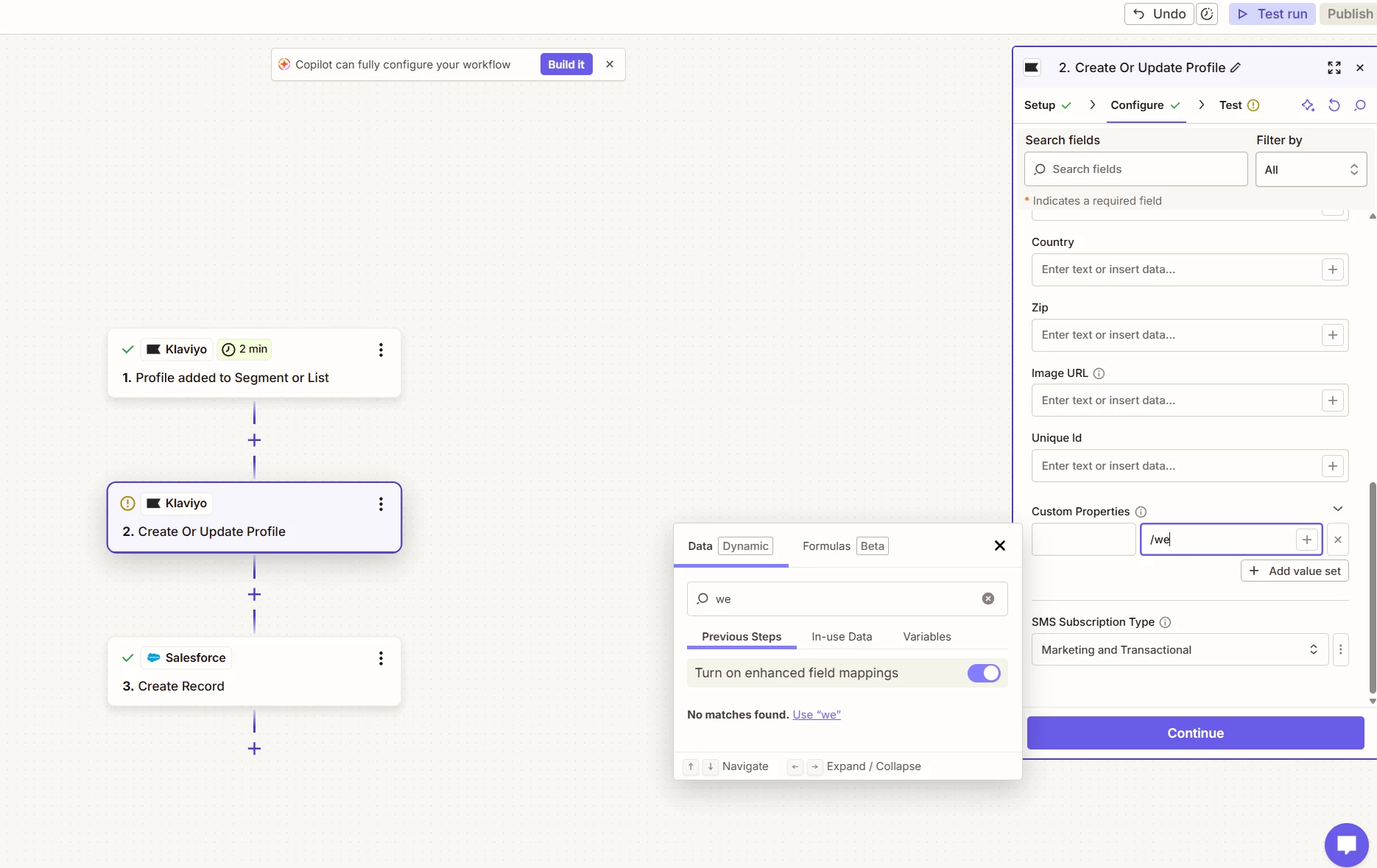Add a step after Profile added to Segment
The width and height of the screenshot is (1377, 868).
pos(254,440)
